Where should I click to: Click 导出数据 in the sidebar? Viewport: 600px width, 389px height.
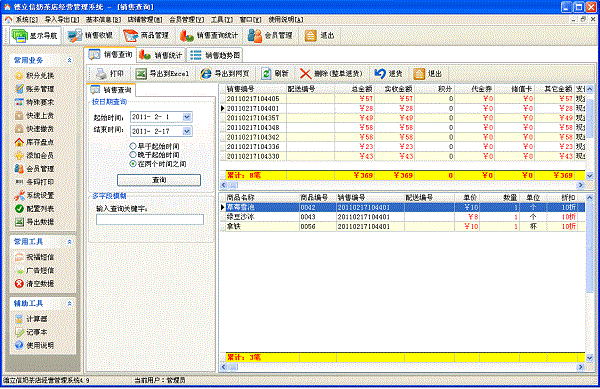[x=34, y=222]
